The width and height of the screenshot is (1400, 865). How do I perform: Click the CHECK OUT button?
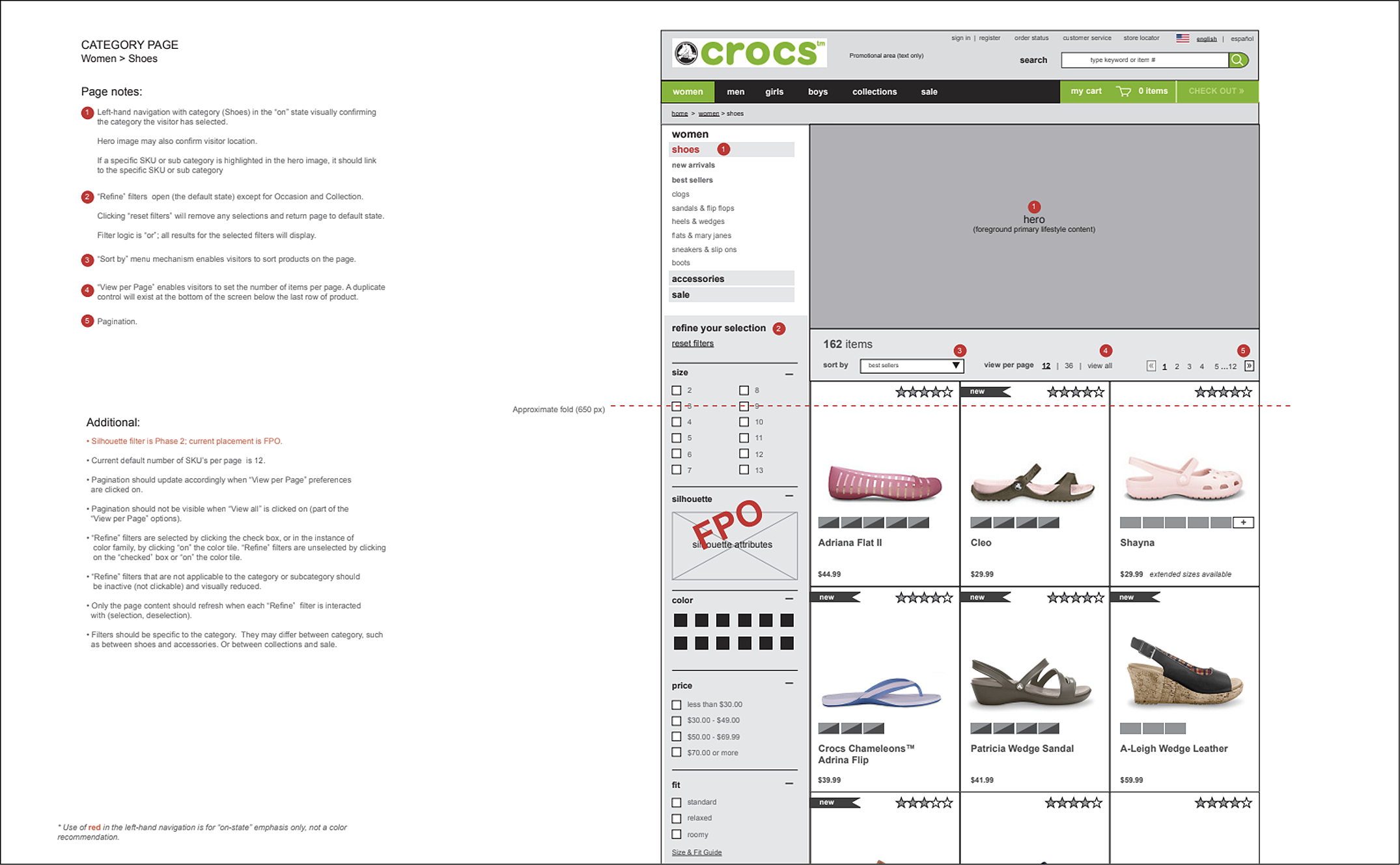[x=1216, y=91]
